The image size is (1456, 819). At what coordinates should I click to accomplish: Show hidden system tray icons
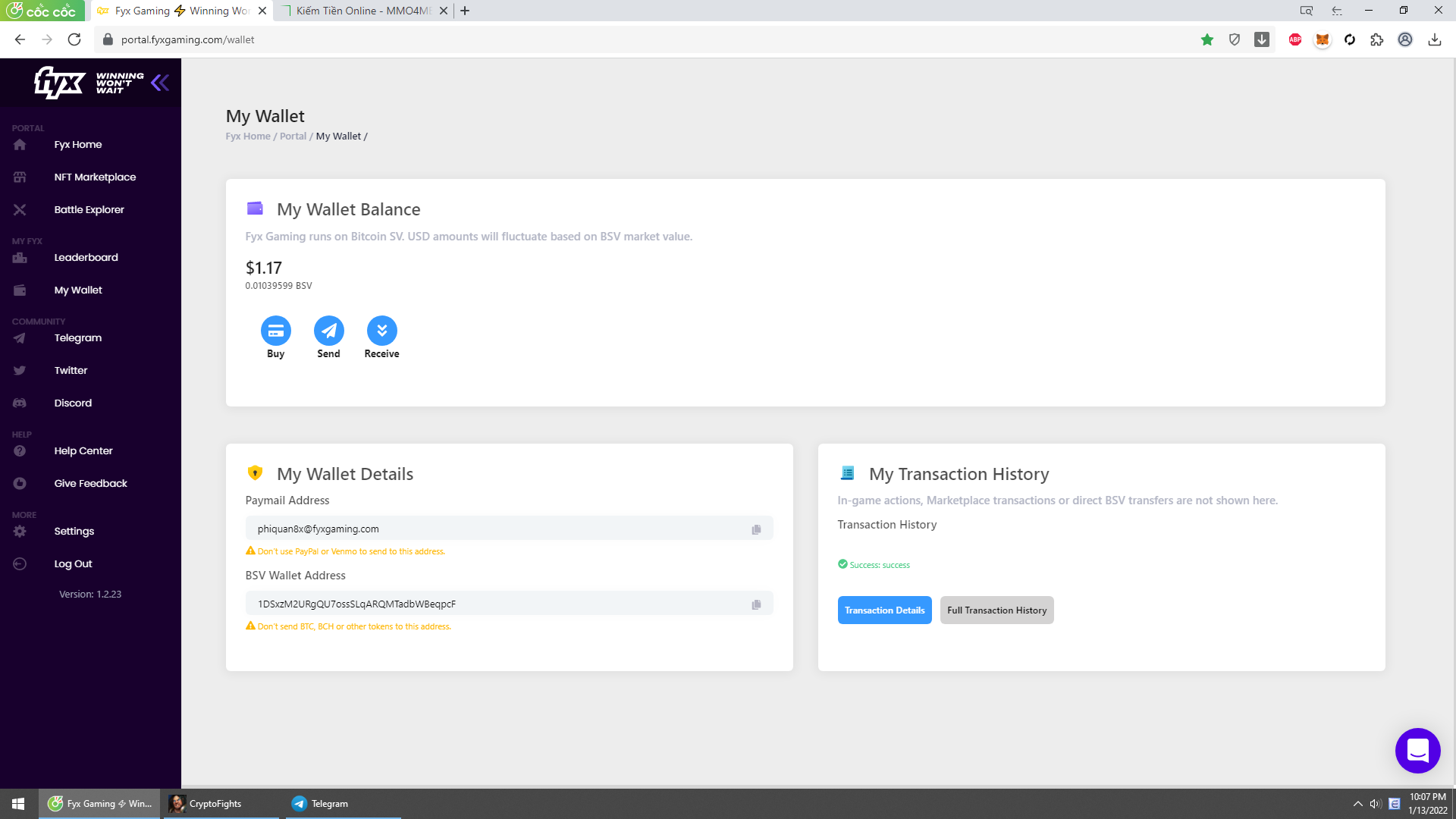pyautogui.click(x=1357, y=804)
